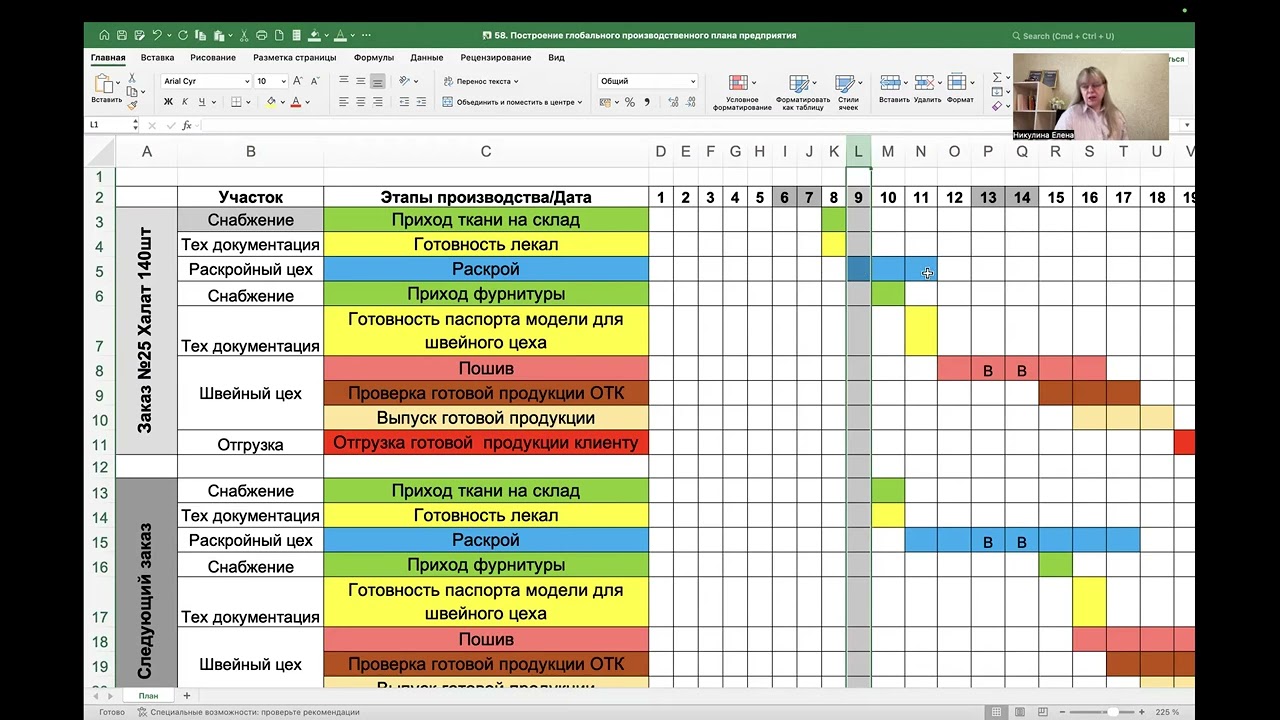This screenshot has width=1280, height=720.
Task: Click the accessibility recommendations status text
Action: pyautogui.click(x=255, y=712)
